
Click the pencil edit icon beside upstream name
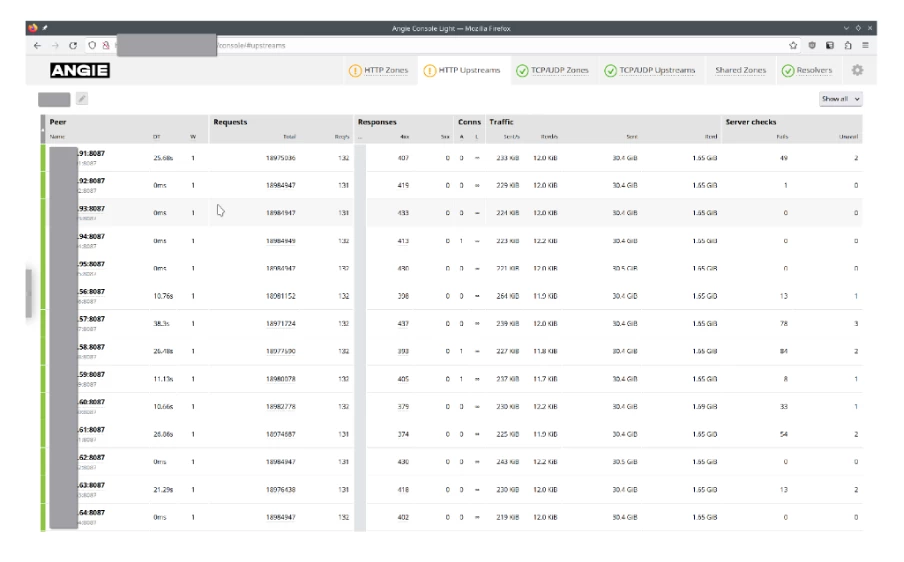click(x=82, y=99)
